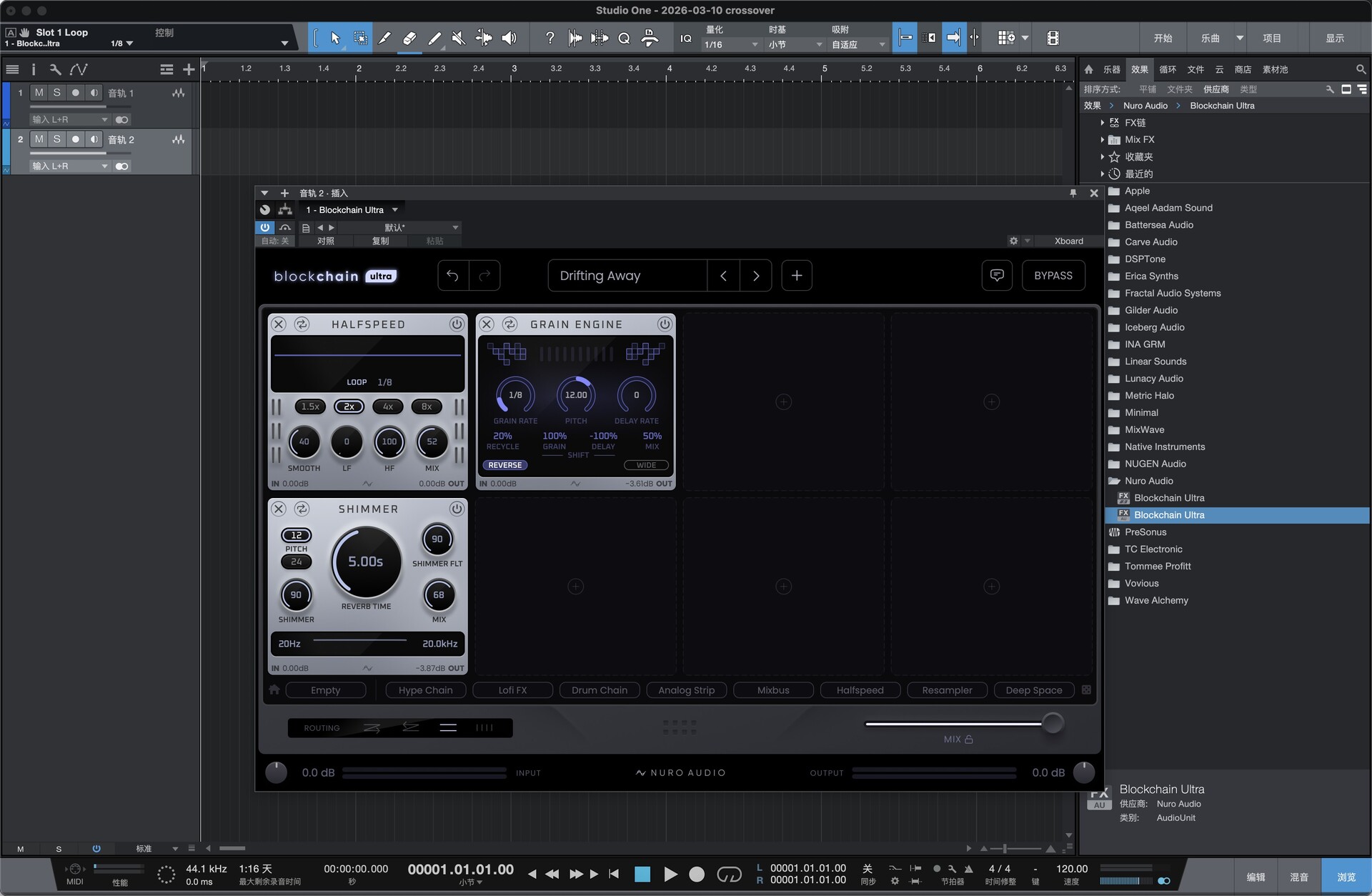This screenshot has height=896, width=1372.
Task: Switch to the 循环 browser tab
Action: 1167,69
